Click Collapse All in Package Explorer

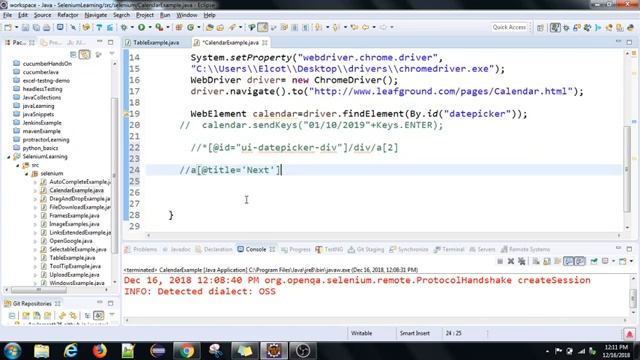(x=73, y=54)
